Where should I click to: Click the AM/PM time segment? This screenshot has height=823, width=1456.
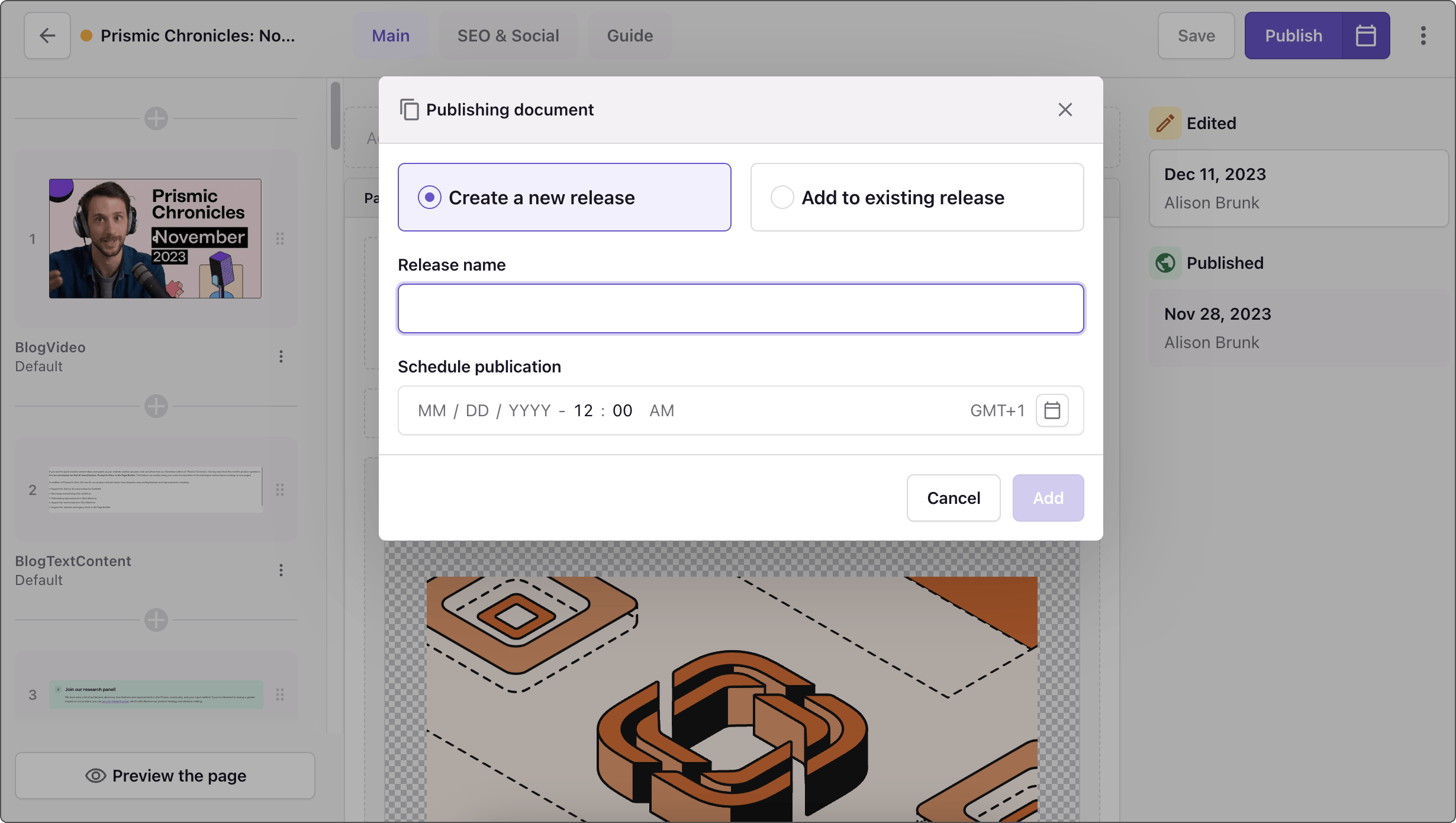(x=661, y=410)
